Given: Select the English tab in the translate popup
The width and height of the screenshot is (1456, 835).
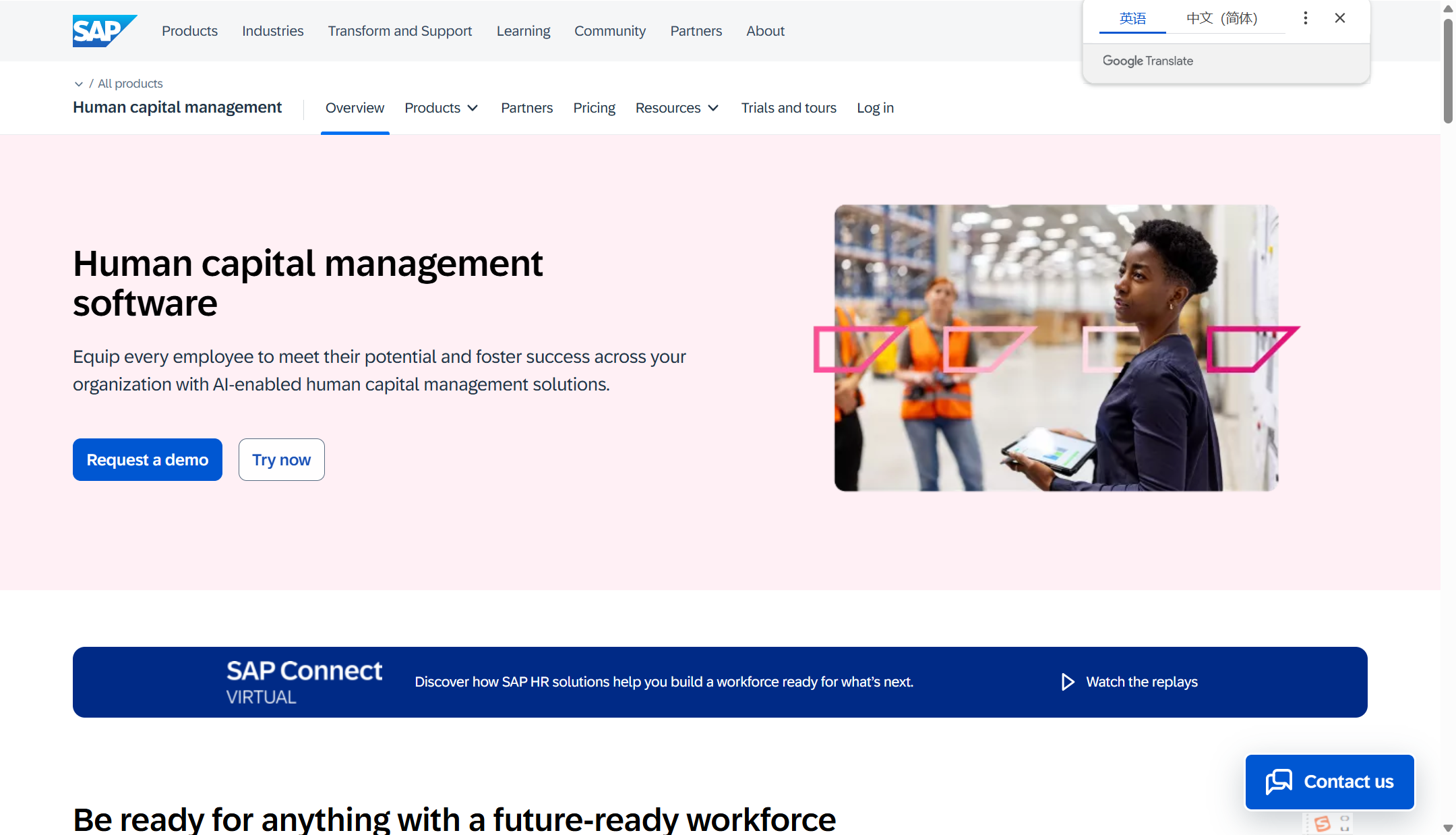Looking at the screenshot, I should (1132, 18).
